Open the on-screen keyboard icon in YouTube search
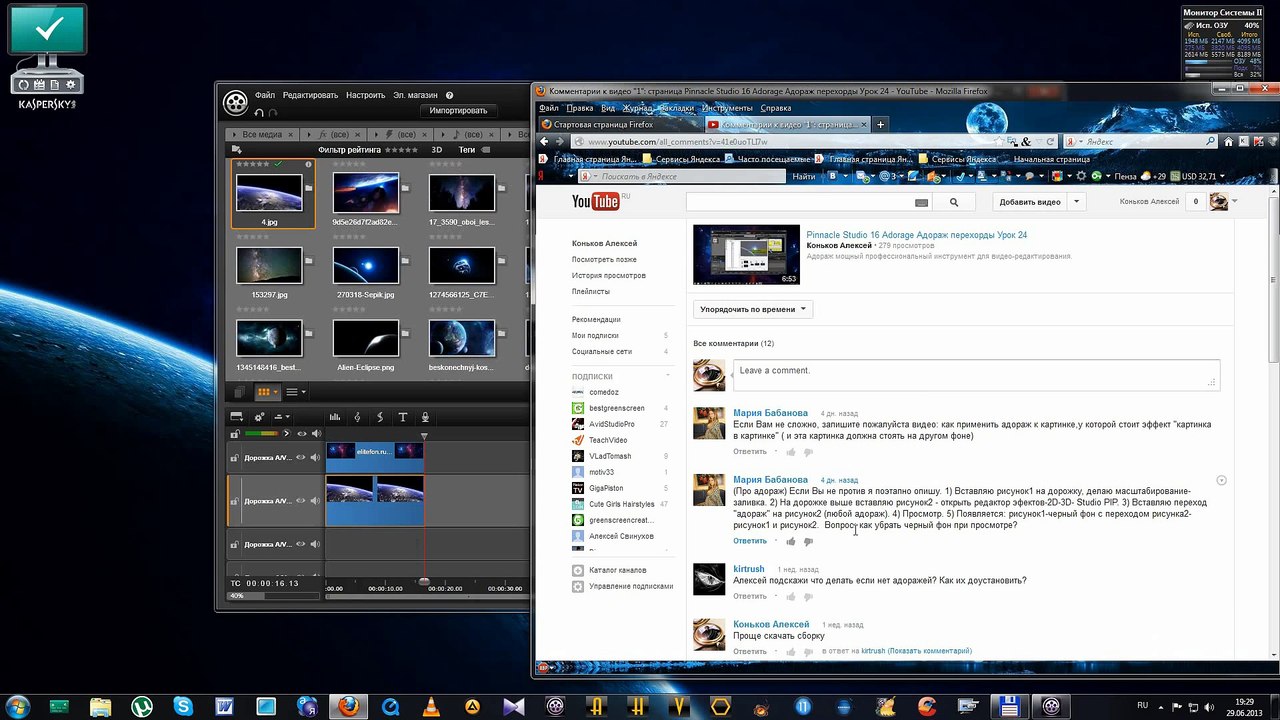1280x720 pixels. pos(921,202)
